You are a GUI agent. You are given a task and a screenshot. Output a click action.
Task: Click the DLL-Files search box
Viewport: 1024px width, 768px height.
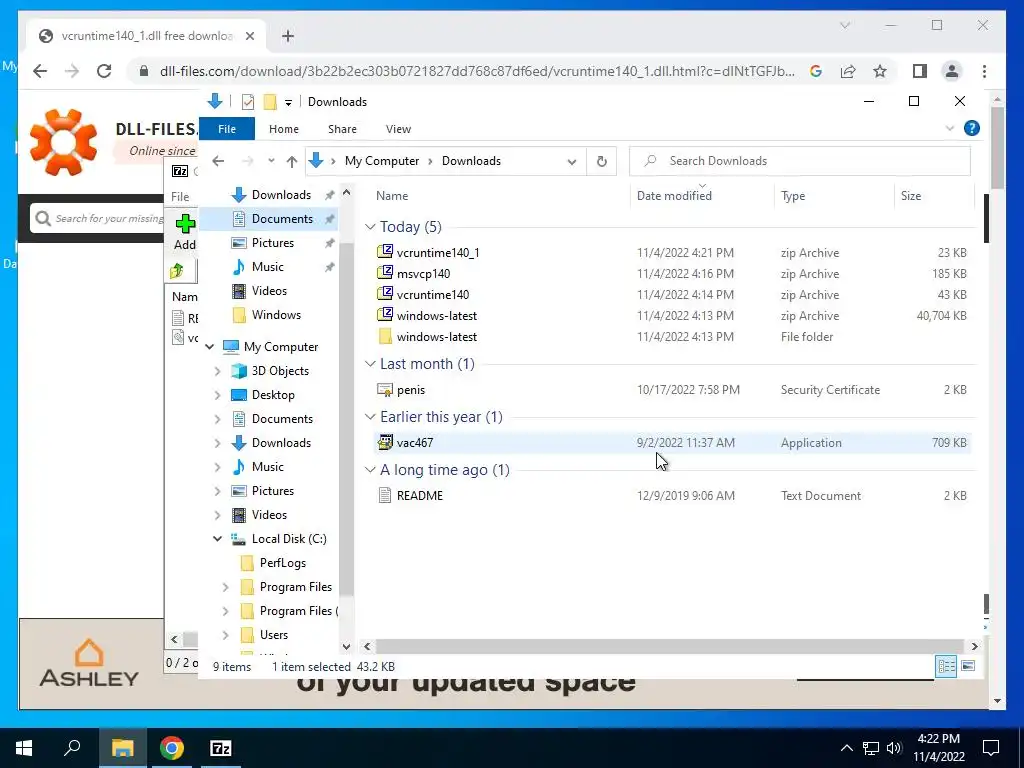click(98, 218)
